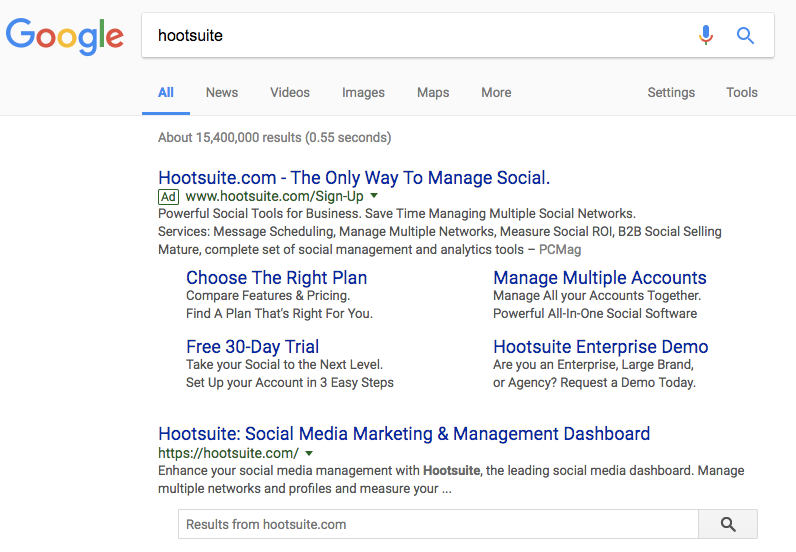Open the Manage Multiple Accounts link
Viewport: 796px width, 552px height.
600,278
